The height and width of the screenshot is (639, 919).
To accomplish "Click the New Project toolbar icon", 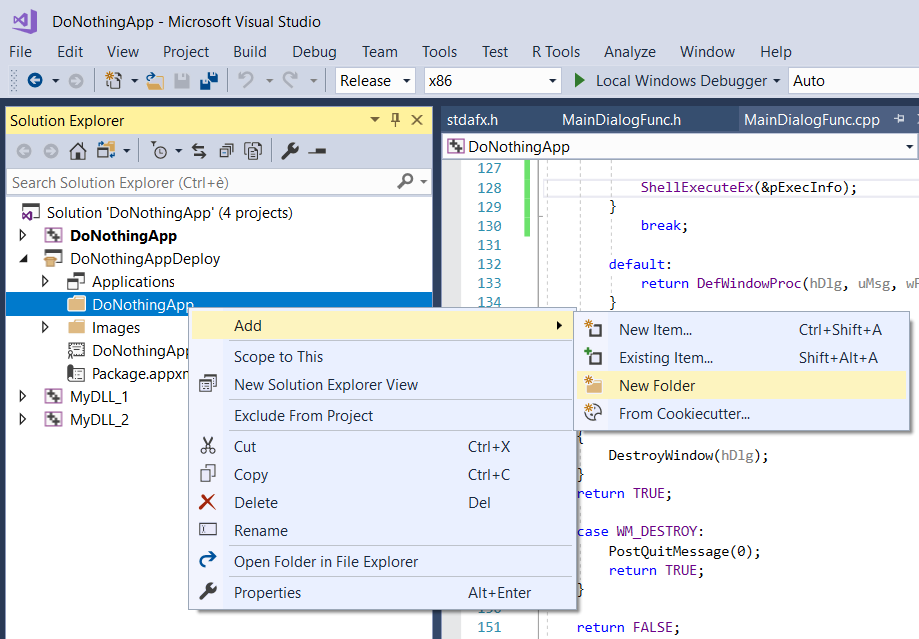I will tap(113, 80).
